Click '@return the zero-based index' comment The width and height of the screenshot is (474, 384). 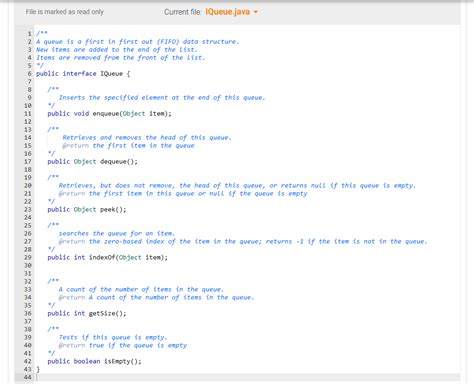pos(243,242)
